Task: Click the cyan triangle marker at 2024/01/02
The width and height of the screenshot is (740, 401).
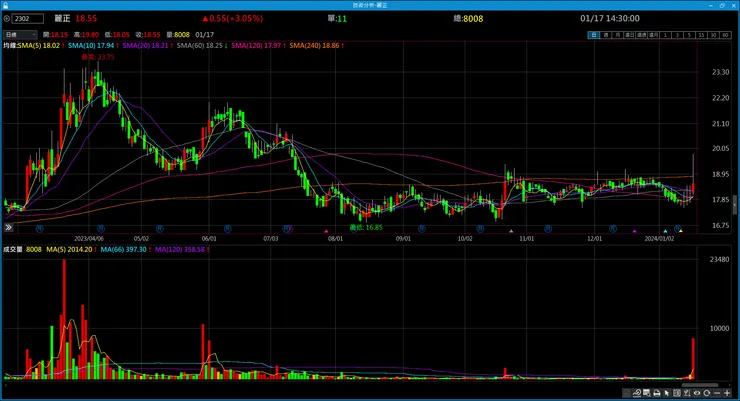Action: coord(665,231)
